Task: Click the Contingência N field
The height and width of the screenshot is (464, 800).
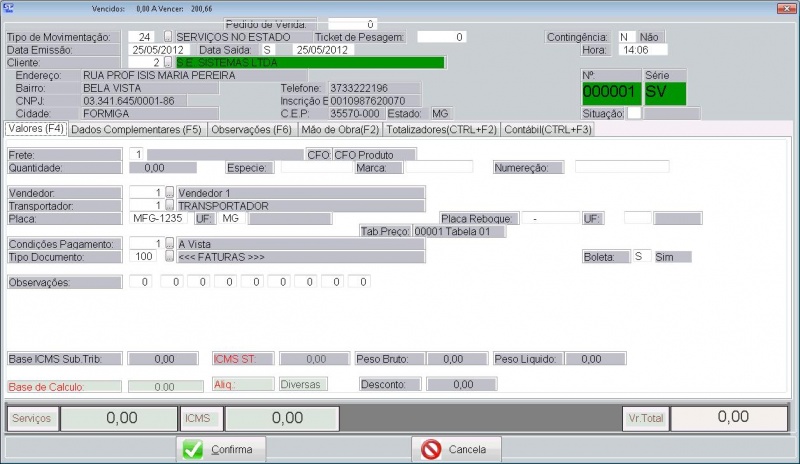Action: coord(626,37)
